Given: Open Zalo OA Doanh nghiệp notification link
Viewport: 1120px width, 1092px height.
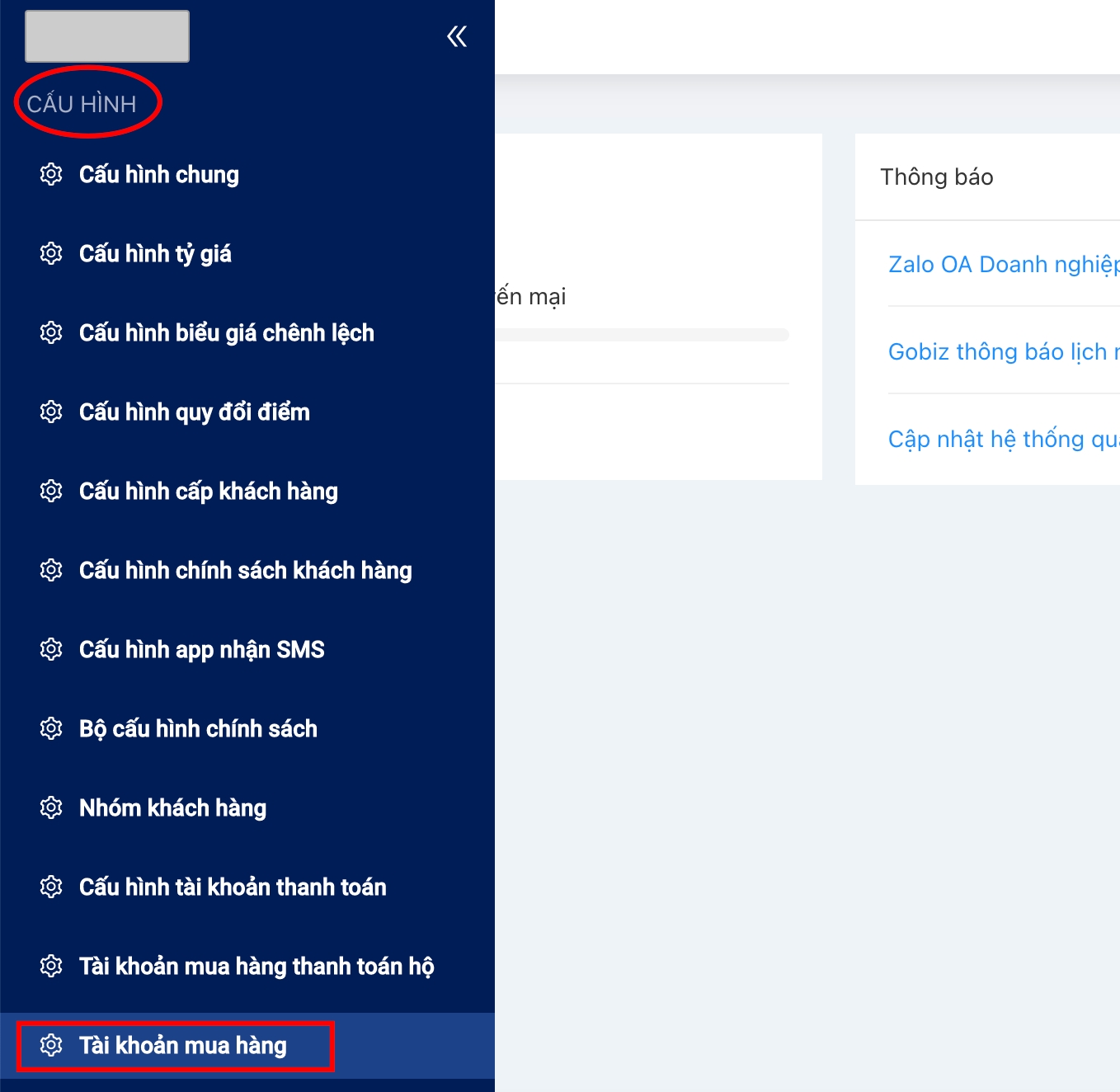Looking at the screenshot, I should pyautogui.click(x=1003, y=265).
